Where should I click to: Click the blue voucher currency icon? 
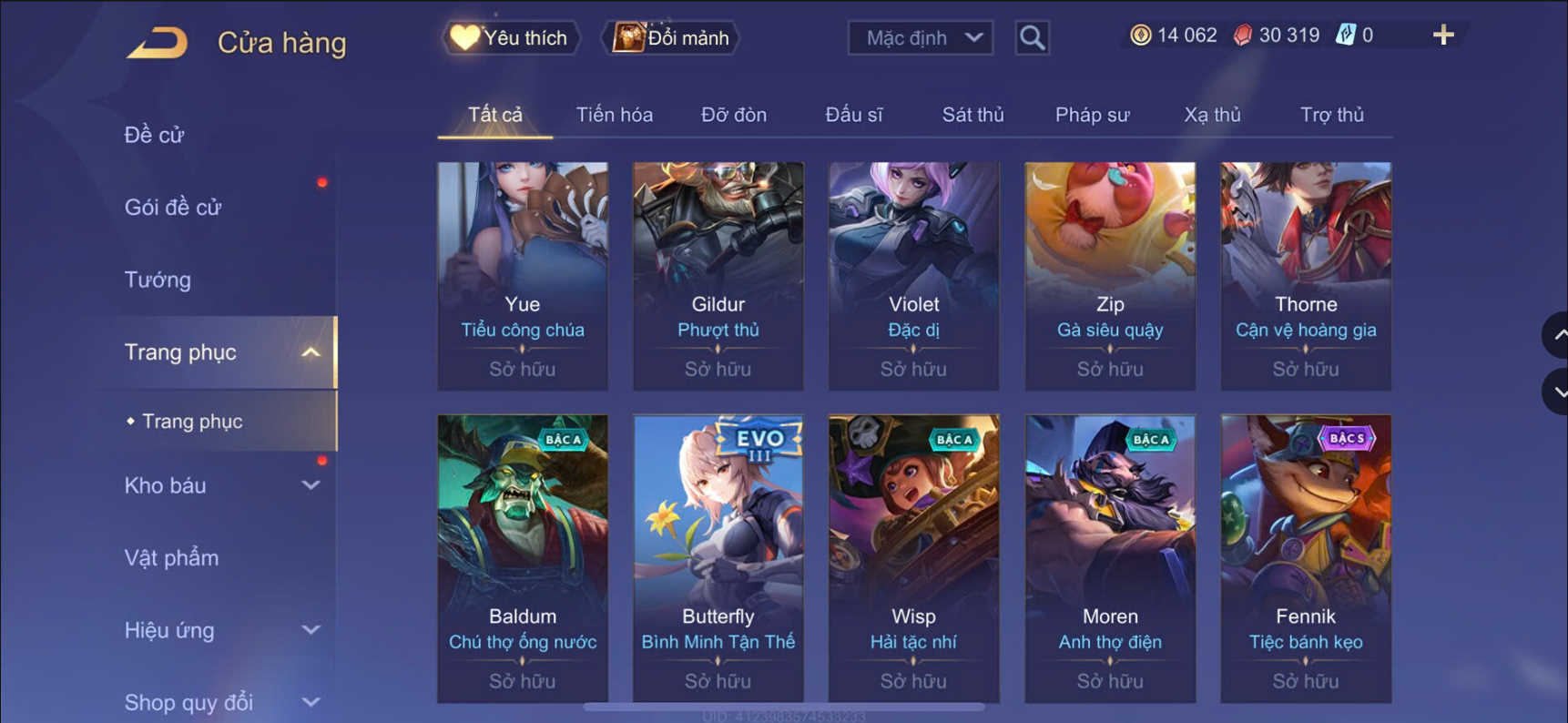pos(1345,36)
